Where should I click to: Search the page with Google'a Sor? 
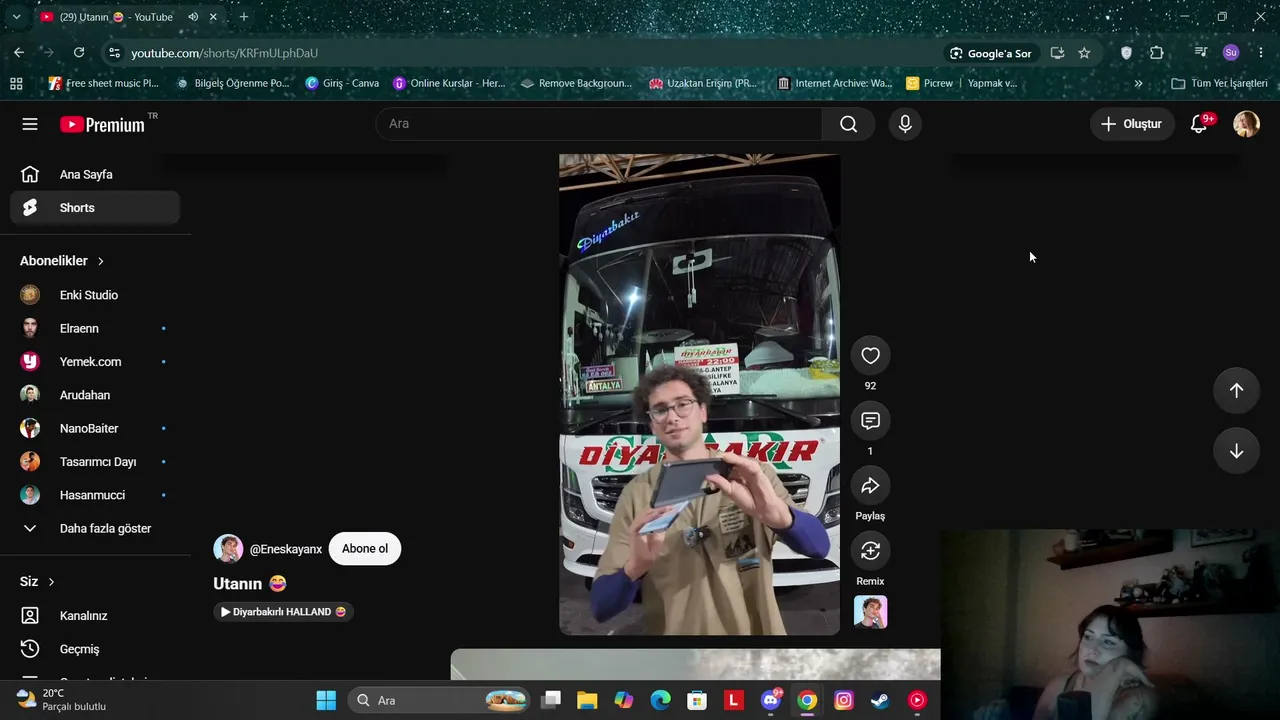click(990, 53)
